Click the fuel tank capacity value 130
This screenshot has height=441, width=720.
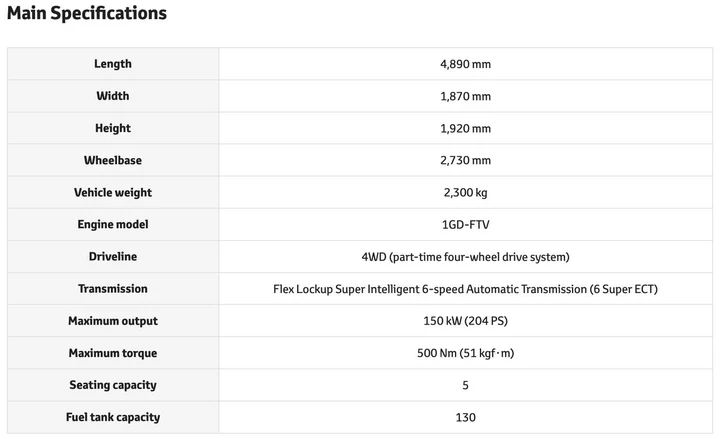coord(465,417)
